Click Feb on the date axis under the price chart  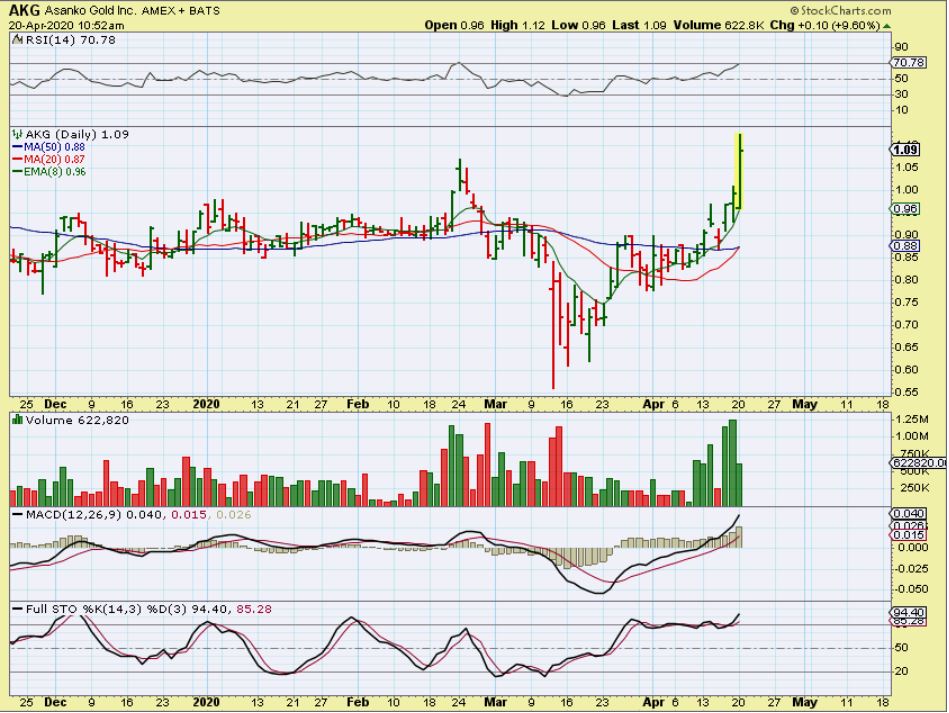[358, 404]
